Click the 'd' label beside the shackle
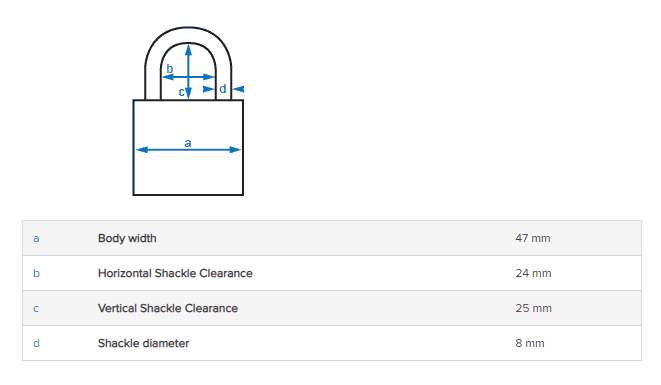The width and height of the screenshot is (661, 385). point(223,89)
